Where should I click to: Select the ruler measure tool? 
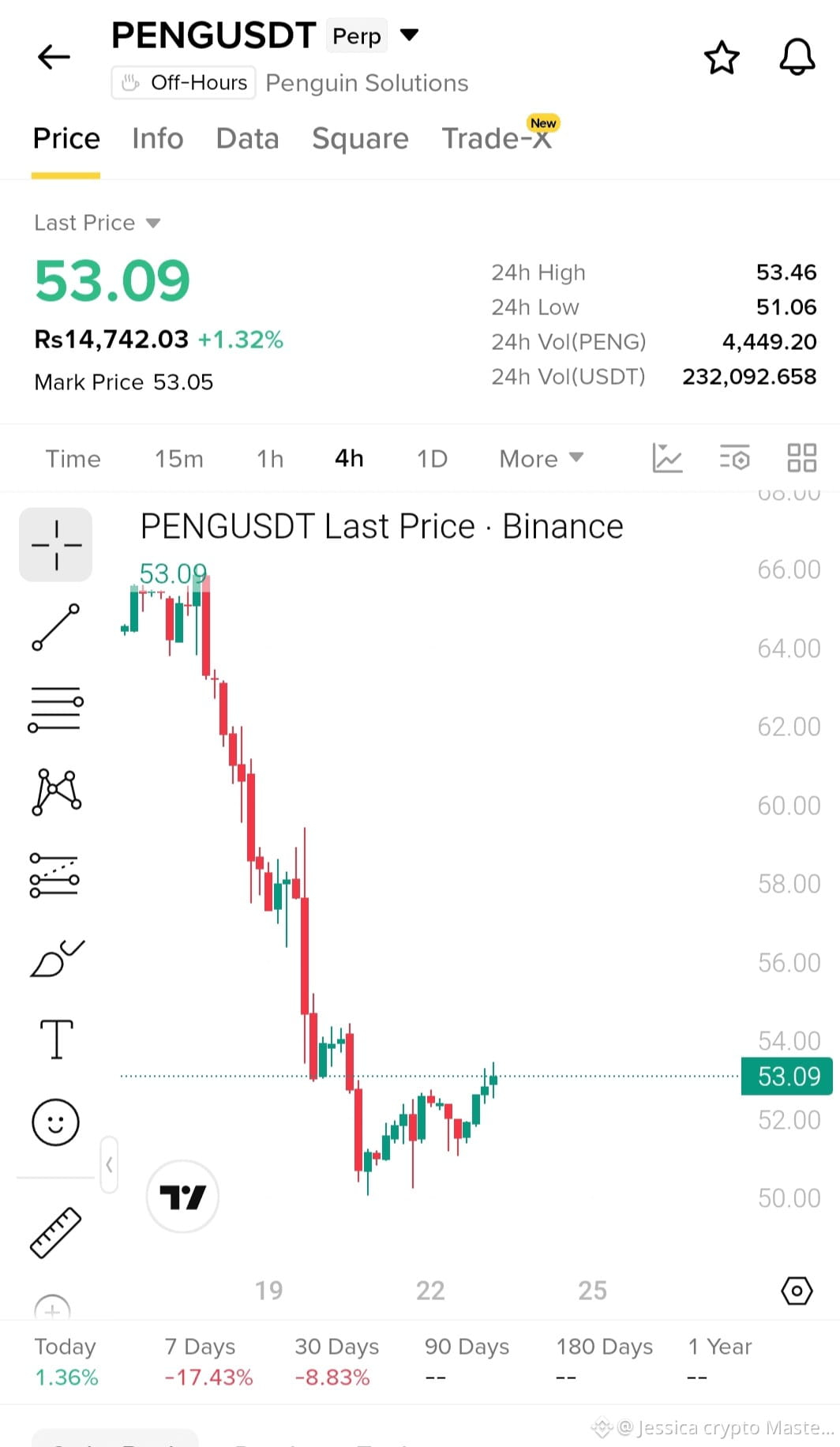pos(56,1232)
